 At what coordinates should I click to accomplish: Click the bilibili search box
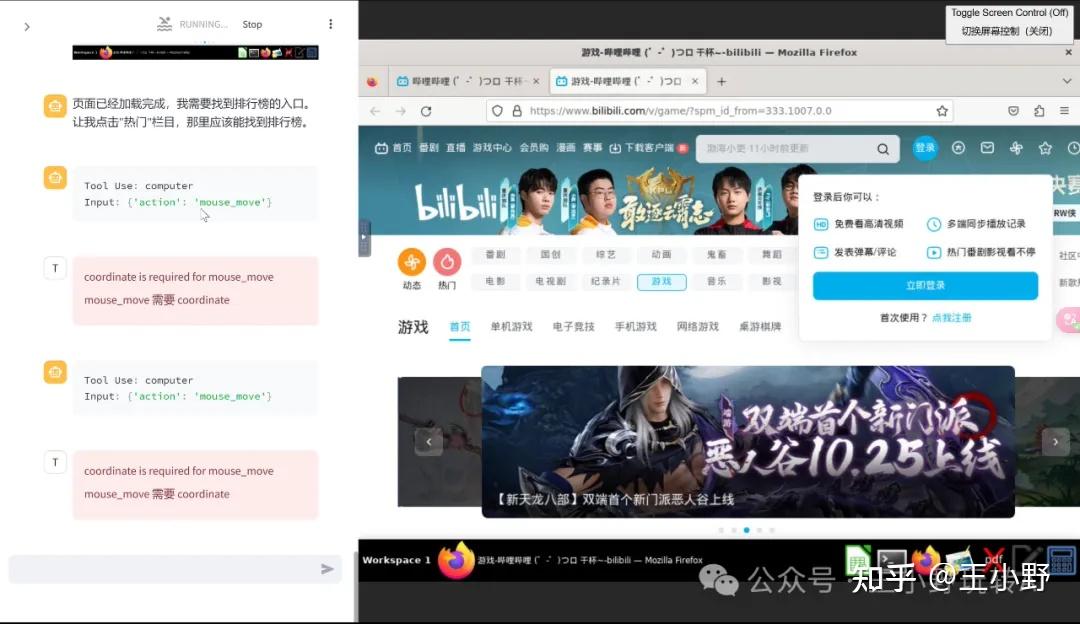tap(785, 149)
